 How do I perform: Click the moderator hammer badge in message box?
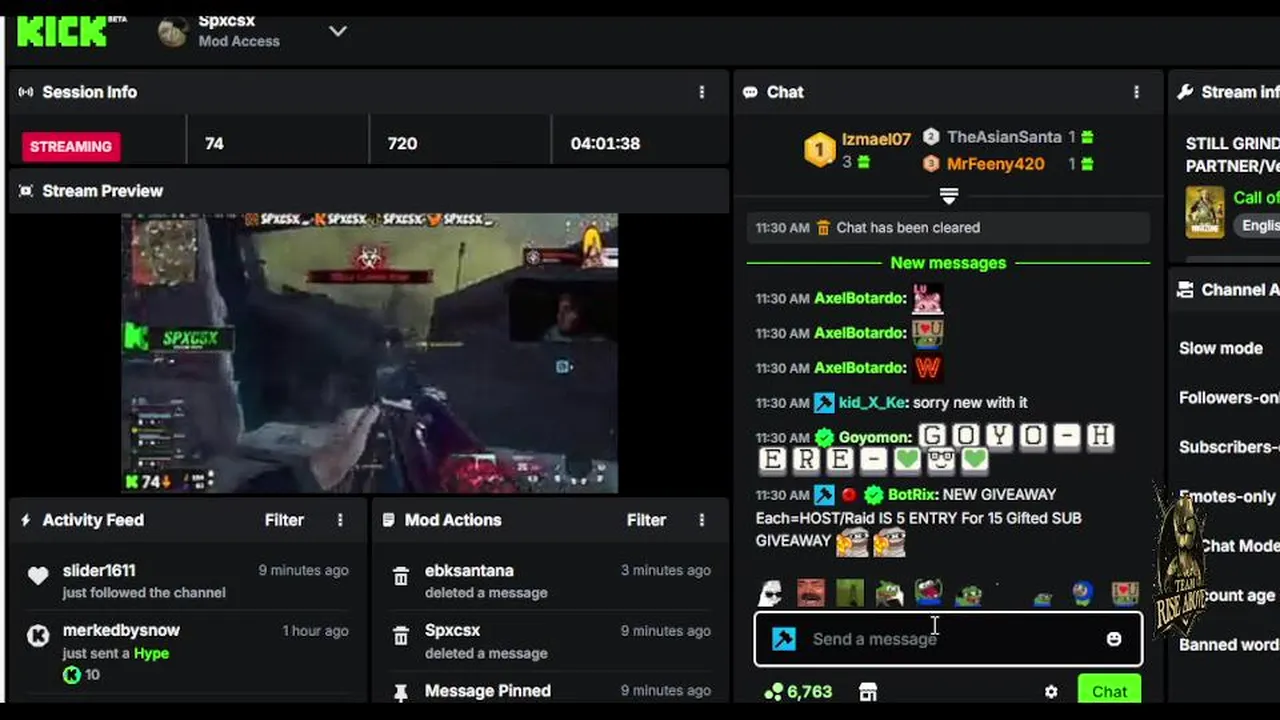click(784, 639)
